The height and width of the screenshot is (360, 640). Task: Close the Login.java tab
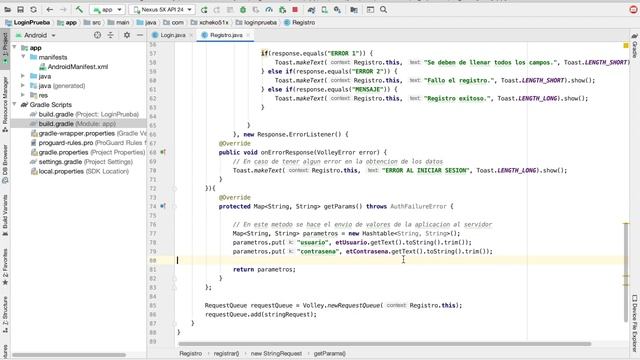pyautogui.click(x=191, y=35)
